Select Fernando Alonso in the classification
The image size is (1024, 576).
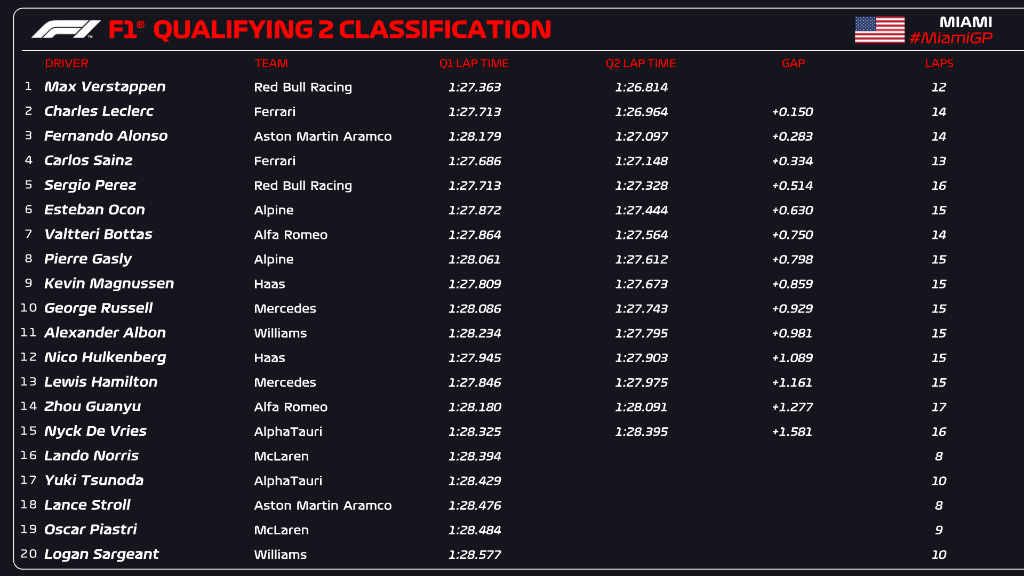[106, 136]
